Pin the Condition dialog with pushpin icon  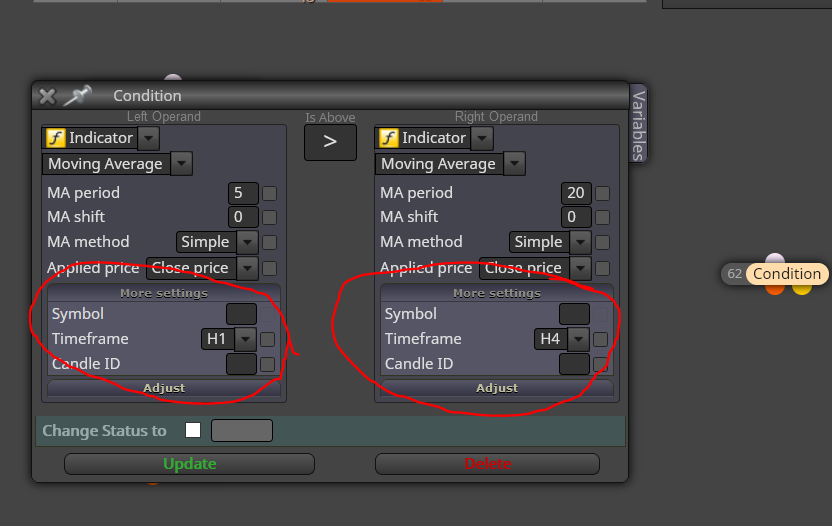[77, 96]
